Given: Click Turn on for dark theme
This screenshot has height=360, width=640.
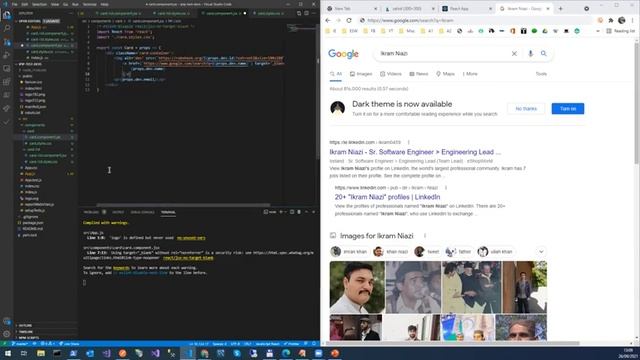Looking at the screenshot, I should click(x=568, y=109).
